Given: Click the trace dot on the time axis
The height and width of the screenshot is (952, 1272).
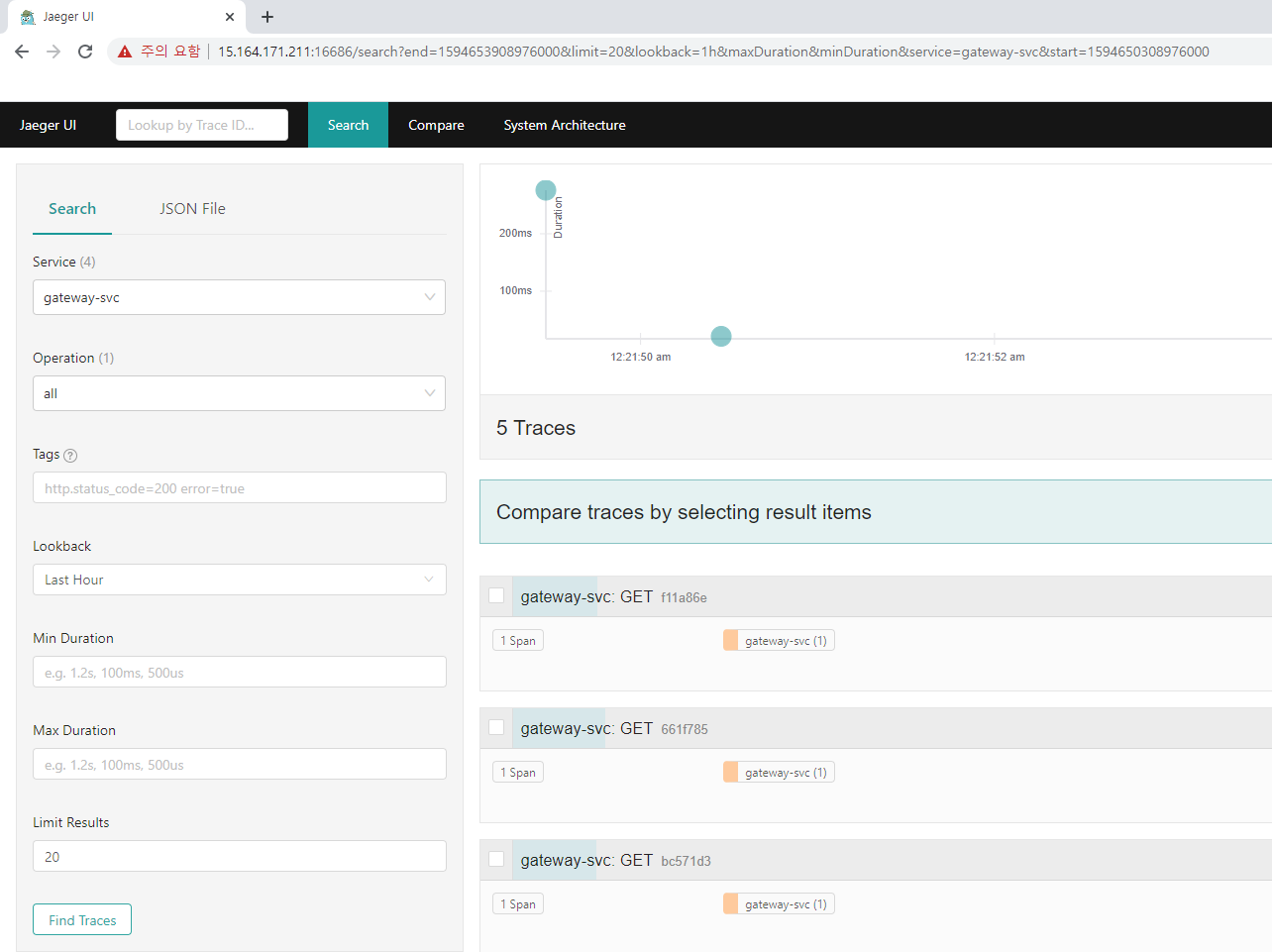Looking at the screenshot, I should 721,337.
